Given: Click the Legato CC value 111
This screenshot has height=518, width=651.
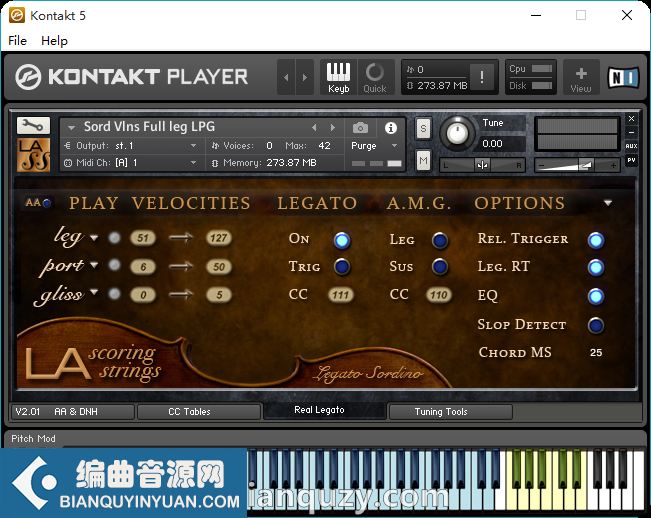Looking at the screenshot, I should click(340, 295).
